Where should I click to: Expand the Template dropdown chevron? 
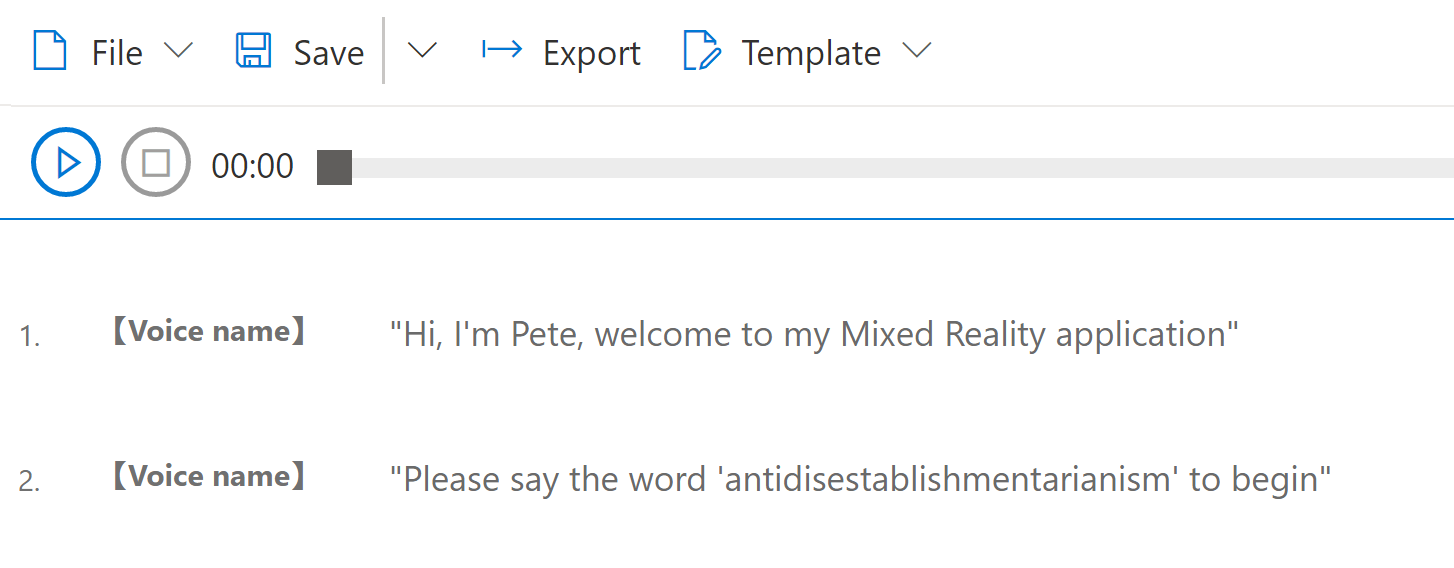point(916,50)
